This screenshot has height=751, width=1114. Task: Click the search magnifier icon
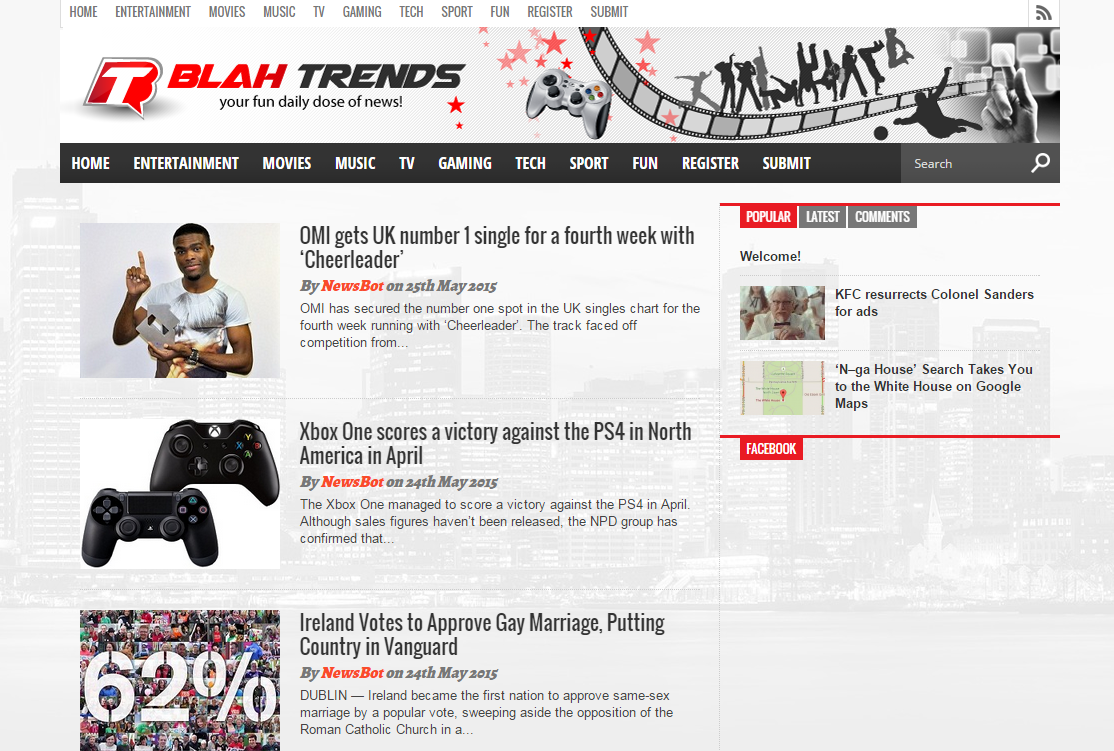[x=1040, y=163]
